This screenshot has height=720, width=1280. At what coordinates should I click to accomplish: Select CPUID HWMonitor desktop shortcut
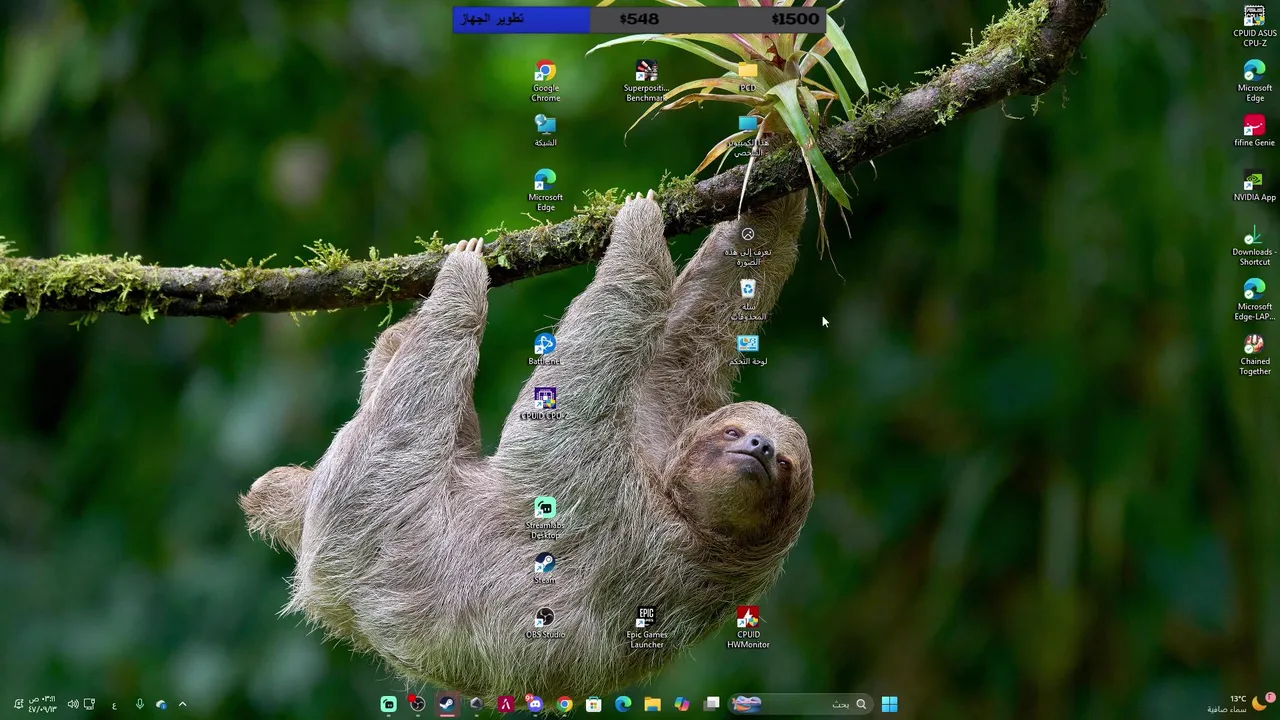point(747,628)
